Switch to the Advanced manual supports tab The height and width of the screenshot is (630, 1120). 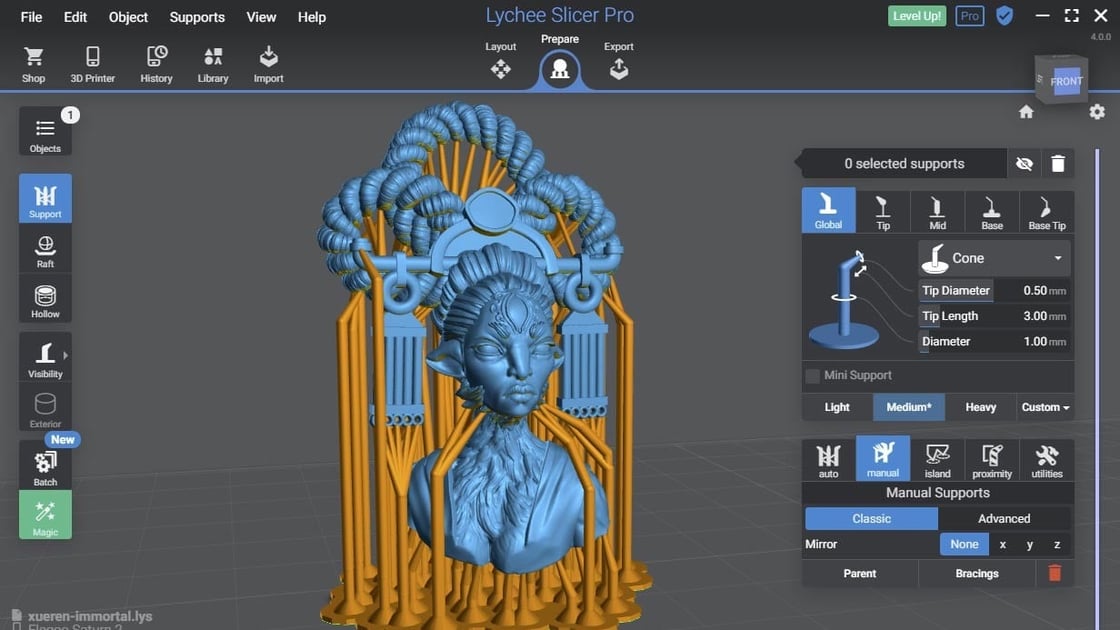1004,519
